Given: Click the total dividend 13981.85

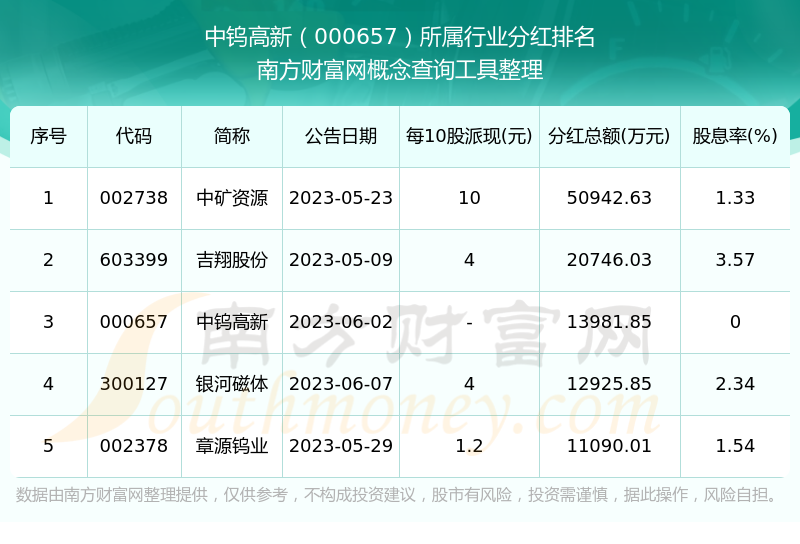Looking at the screenshot, I should 609,322.
